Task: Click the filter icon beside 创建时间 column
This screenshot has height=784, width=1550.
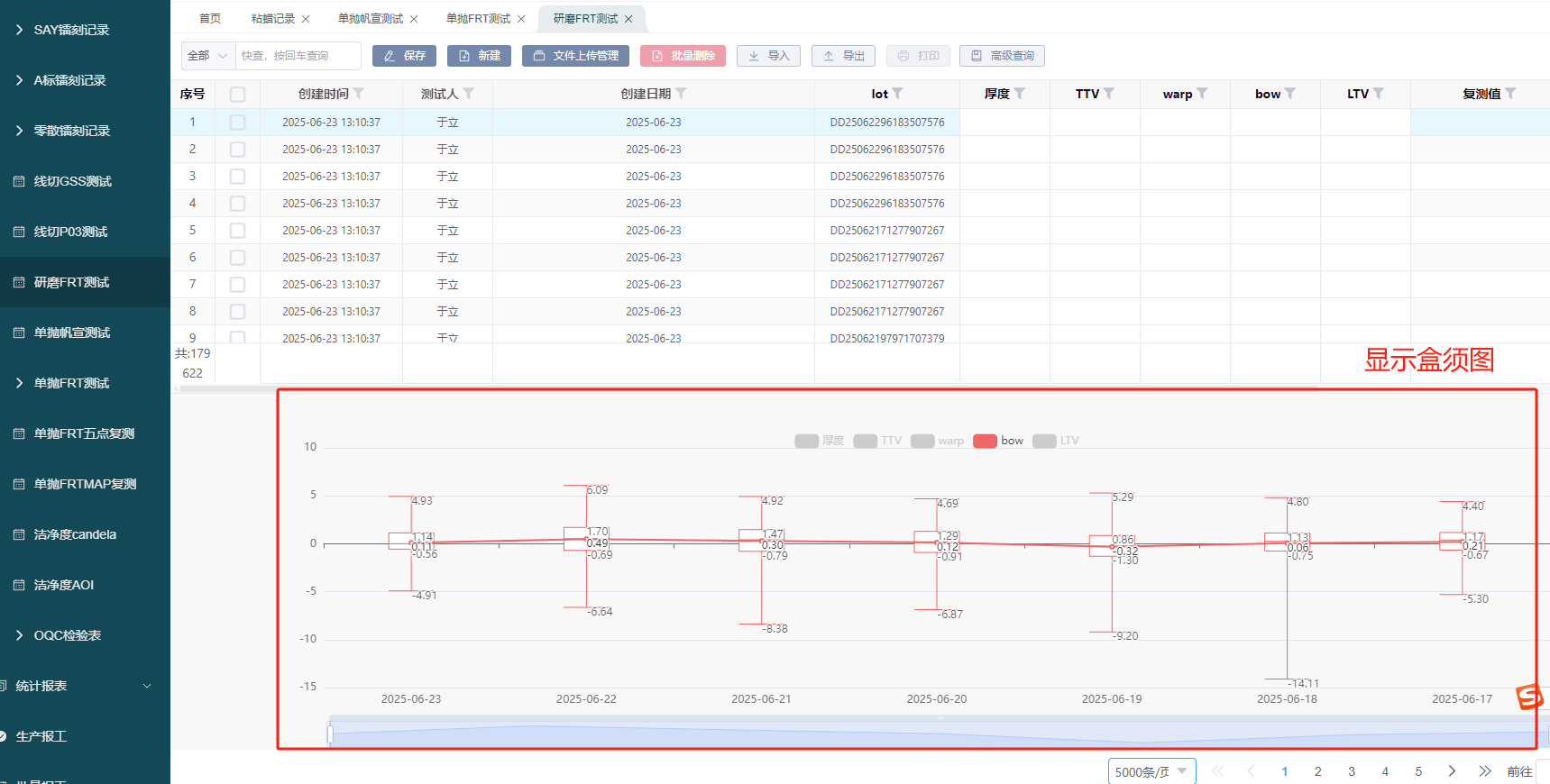Action: point(359,94)
